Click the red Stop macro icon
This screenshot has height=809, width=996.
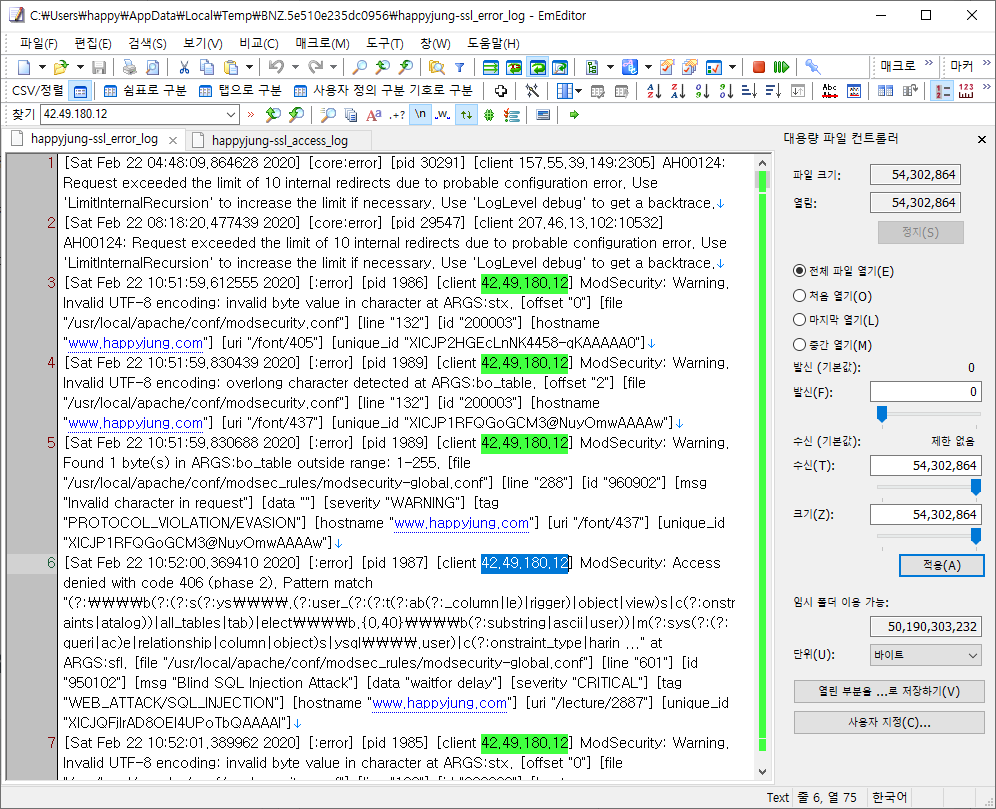tap(759, 67)
